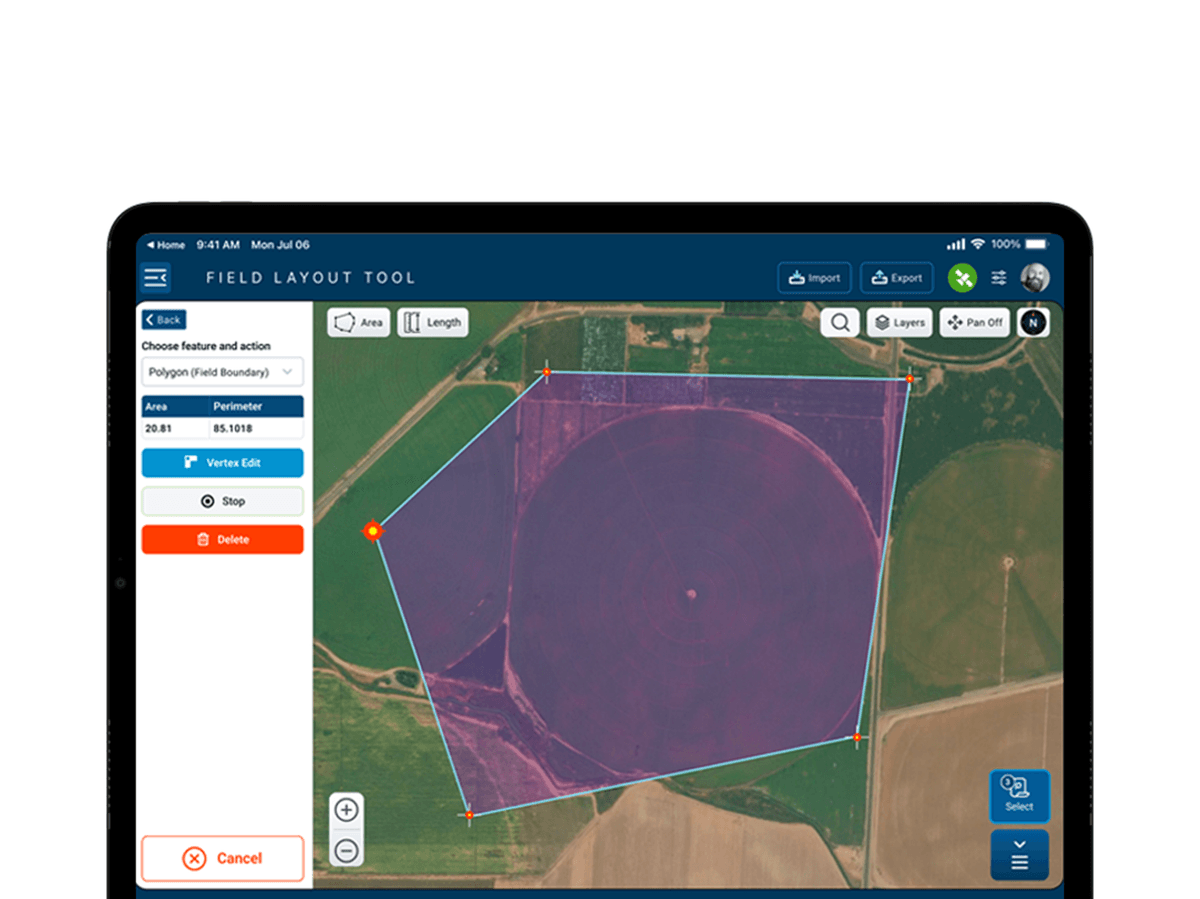Screen dimensions: 1200x899
Task: Click the Stop drawing button
Action: click(222, 501)
